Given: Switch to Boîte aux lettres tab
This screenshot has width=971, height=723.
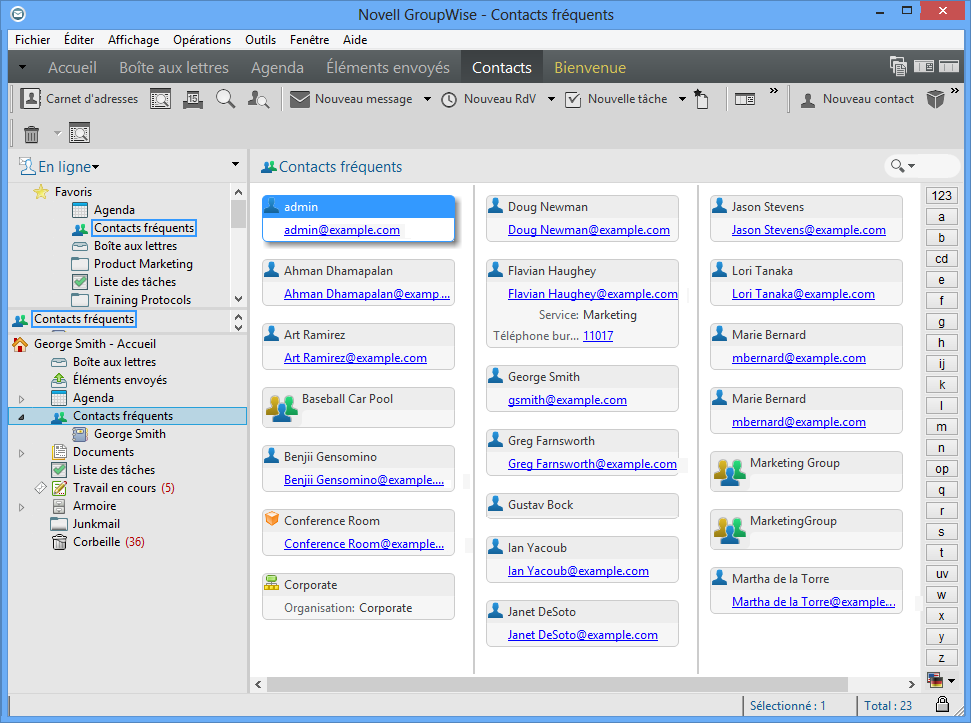Looking at the screenshot, I should click(174, 67).
